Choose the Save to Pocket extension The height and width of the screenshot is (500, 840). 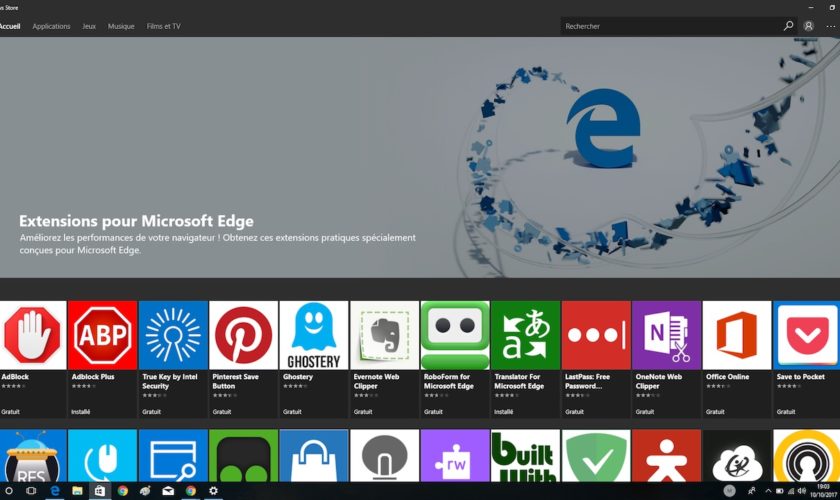[805, 336]
